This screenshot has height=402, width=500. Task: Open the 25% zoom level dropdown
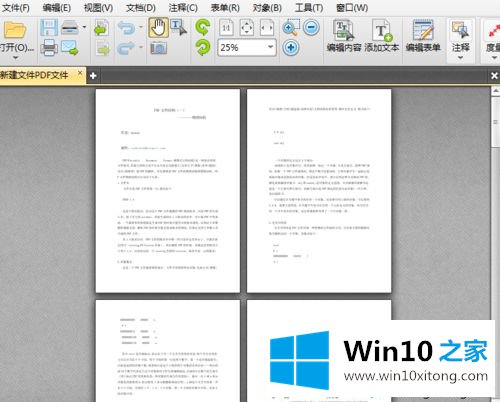(x=270, y=48)
